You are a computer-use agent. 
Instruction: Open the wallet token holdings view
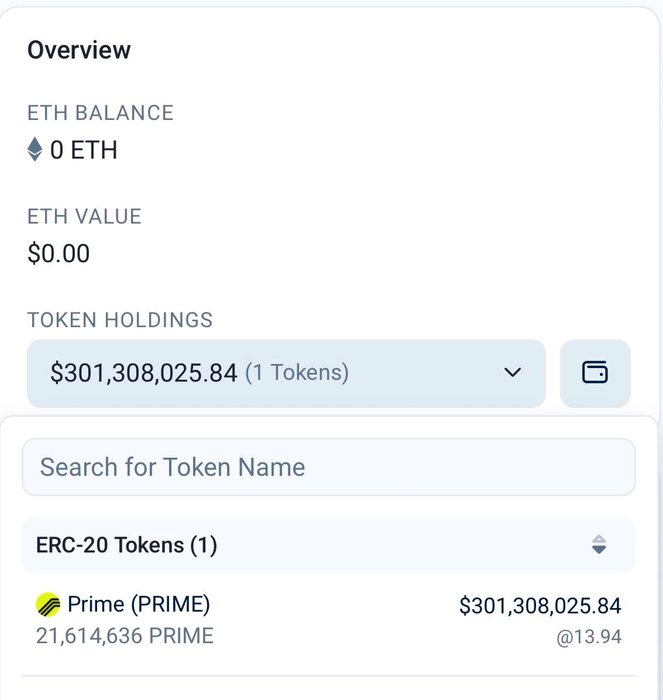coord(595,373)
